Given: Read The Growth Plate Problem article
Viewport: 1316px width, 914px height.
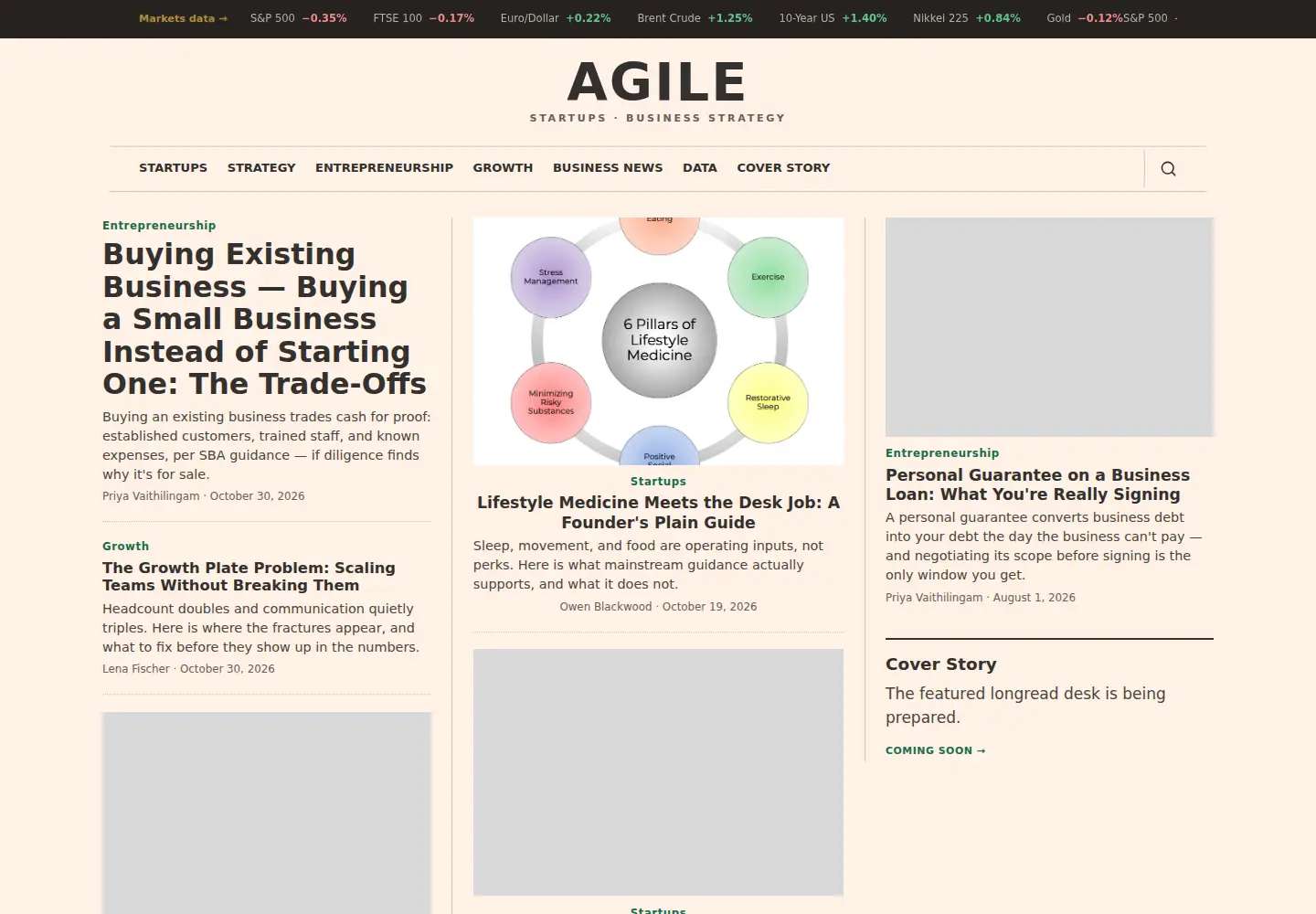Looking at the screenshot, I should [x=249, y=577].
